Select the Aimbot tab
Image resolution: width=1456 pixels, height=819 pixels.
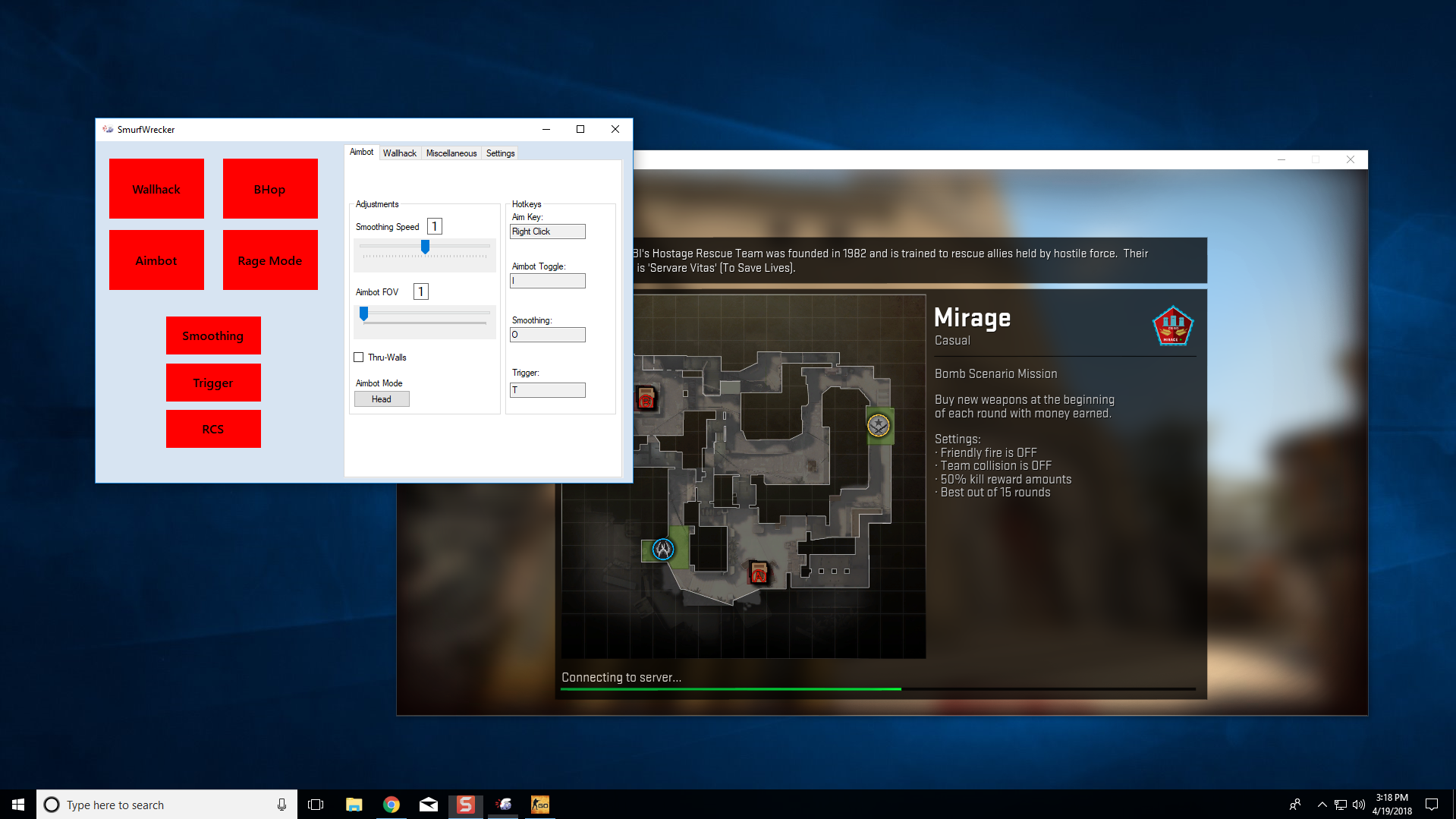[x=362, y=152]
